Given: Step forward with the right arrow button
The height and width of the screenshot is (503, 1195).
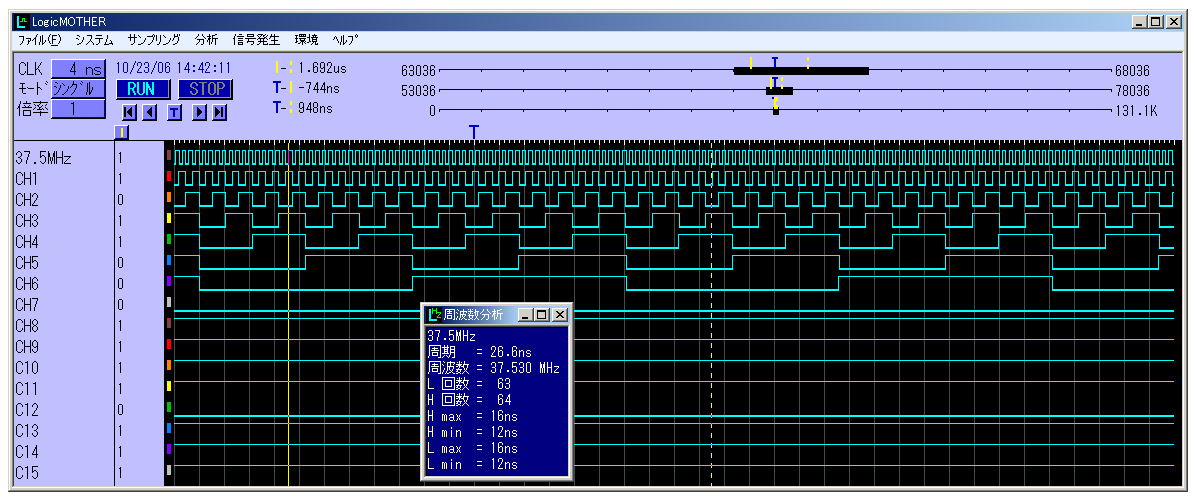Looking at the screenshot, I should point(199,112).
